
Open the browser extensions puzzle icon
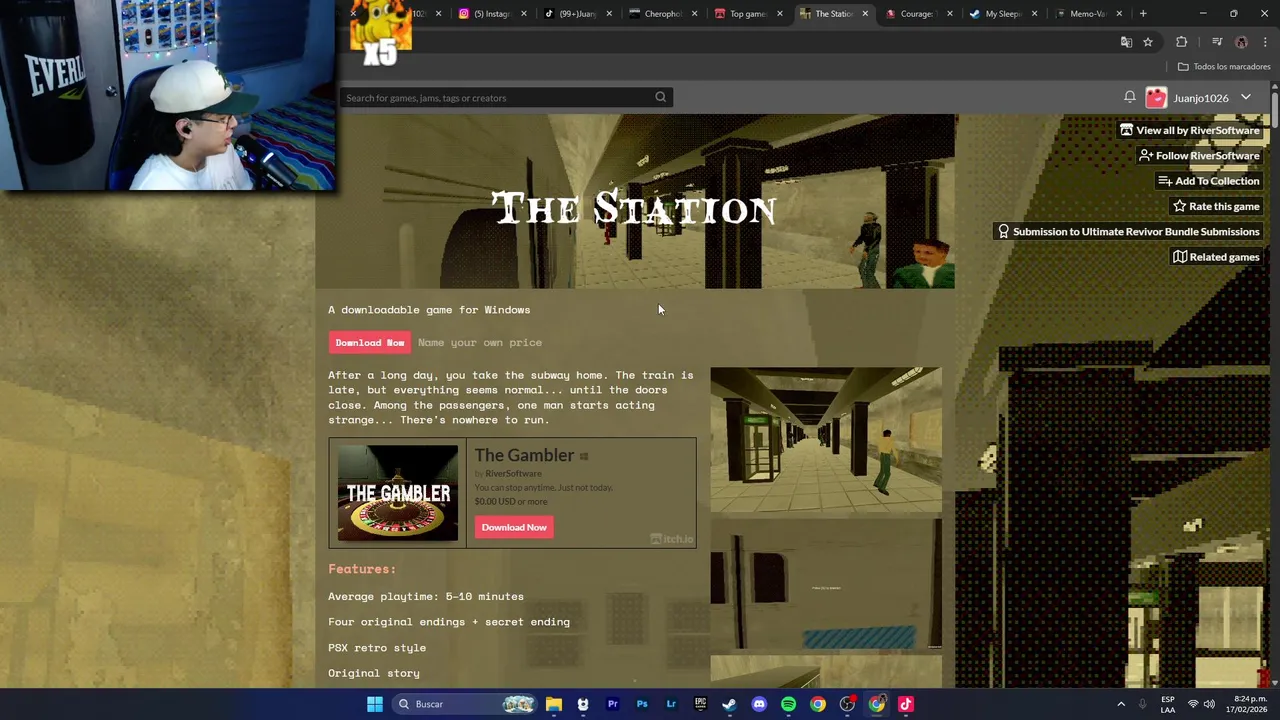click(x=1181, y=42)
